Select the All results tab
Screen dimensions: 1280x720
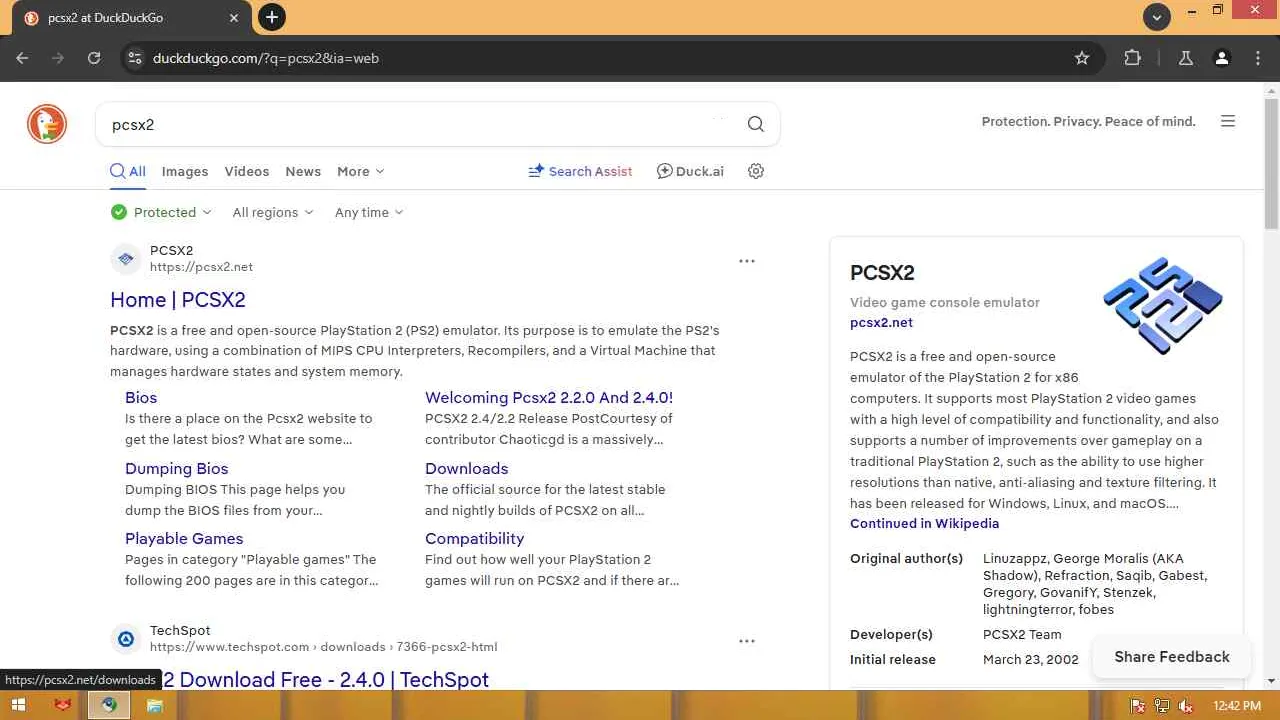128,171
